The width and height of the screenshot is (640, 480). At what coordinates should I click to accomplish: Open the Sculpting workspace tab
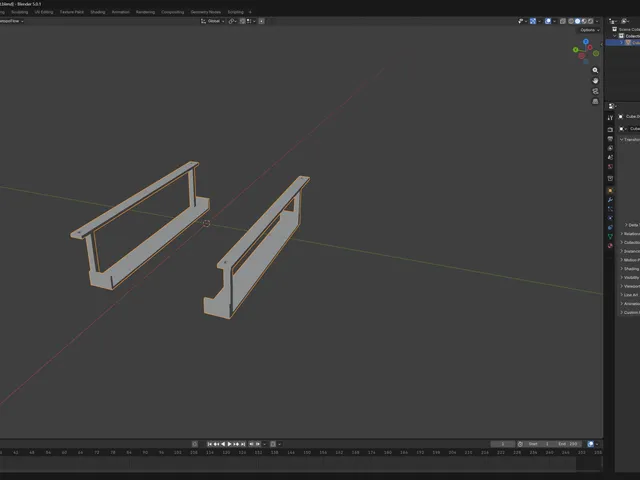tap(20, 12)
